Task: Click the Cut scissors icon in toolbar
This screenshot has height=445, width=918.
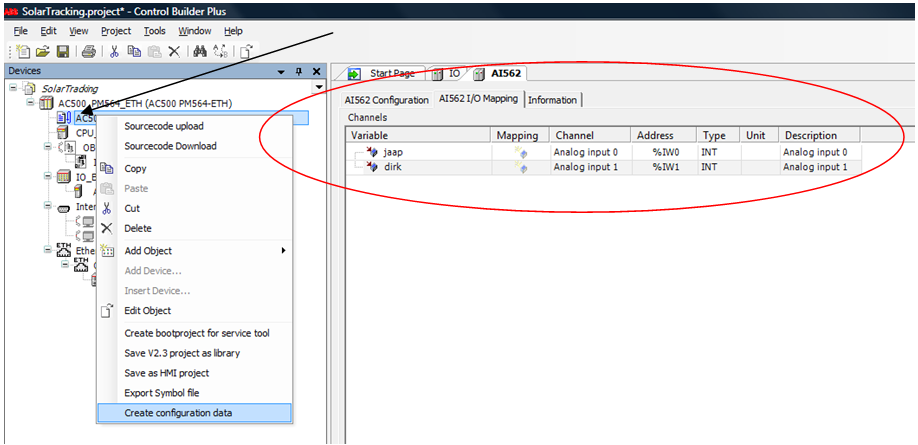Action: [x=114, y=51]
